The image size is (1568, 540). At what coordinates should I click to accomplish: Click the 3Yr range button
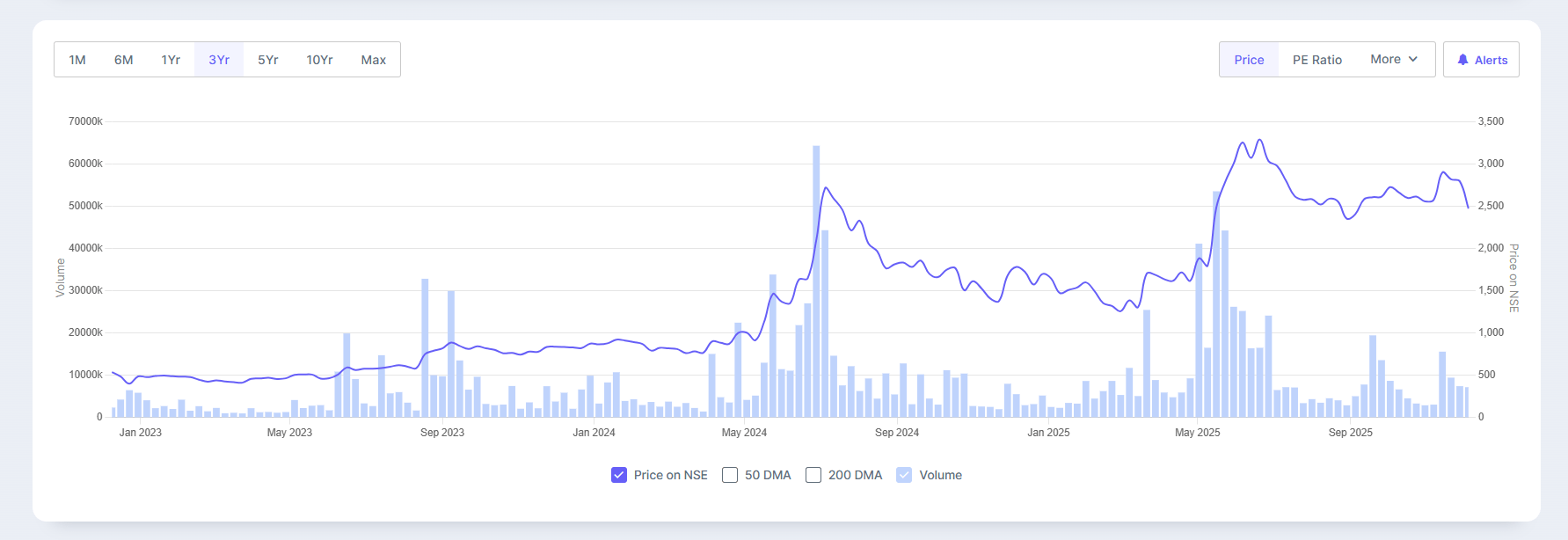point(219,60)
